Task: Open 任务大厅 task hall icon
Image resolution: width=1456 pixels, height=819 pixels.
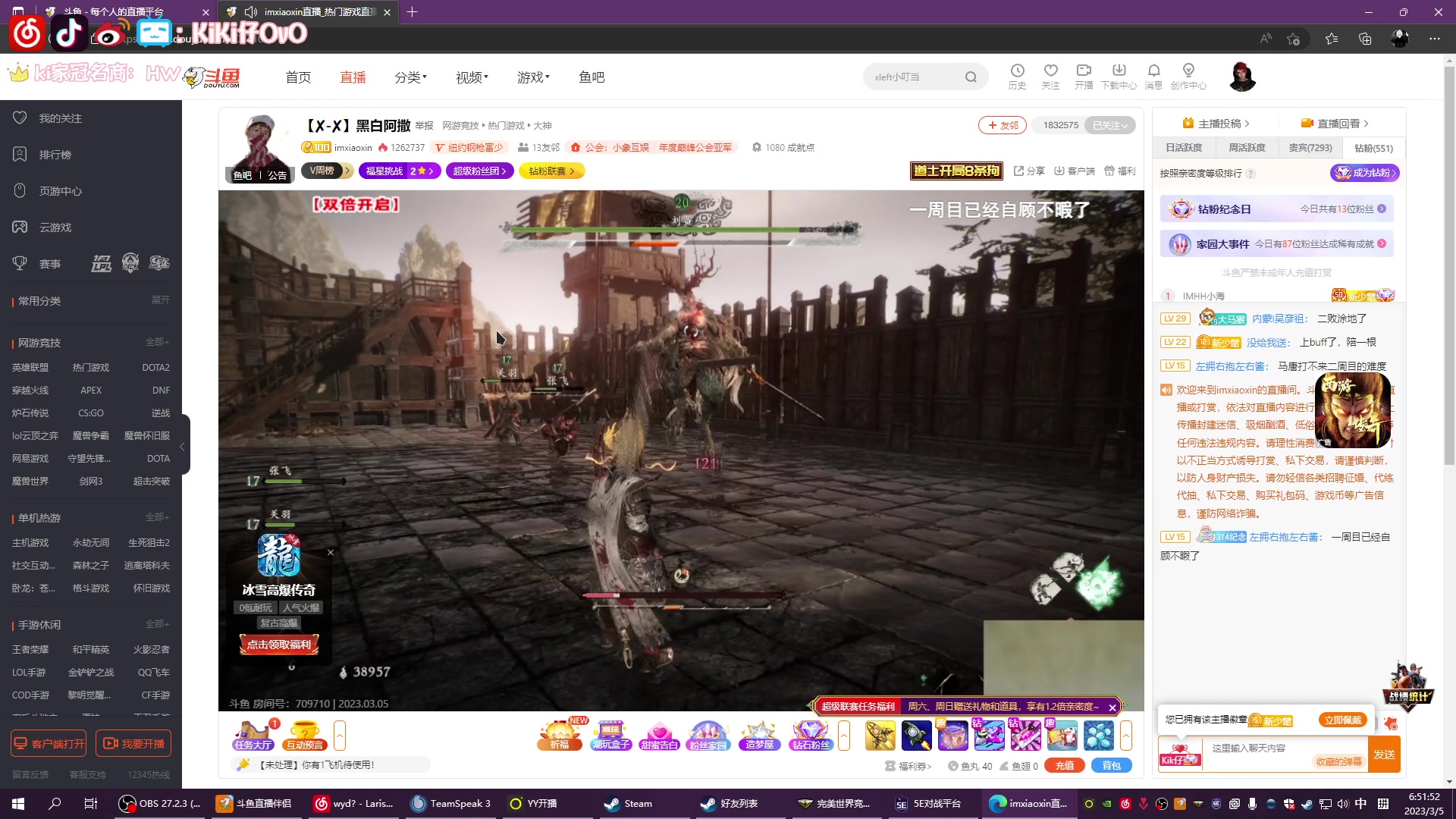Action: (253, 736)
